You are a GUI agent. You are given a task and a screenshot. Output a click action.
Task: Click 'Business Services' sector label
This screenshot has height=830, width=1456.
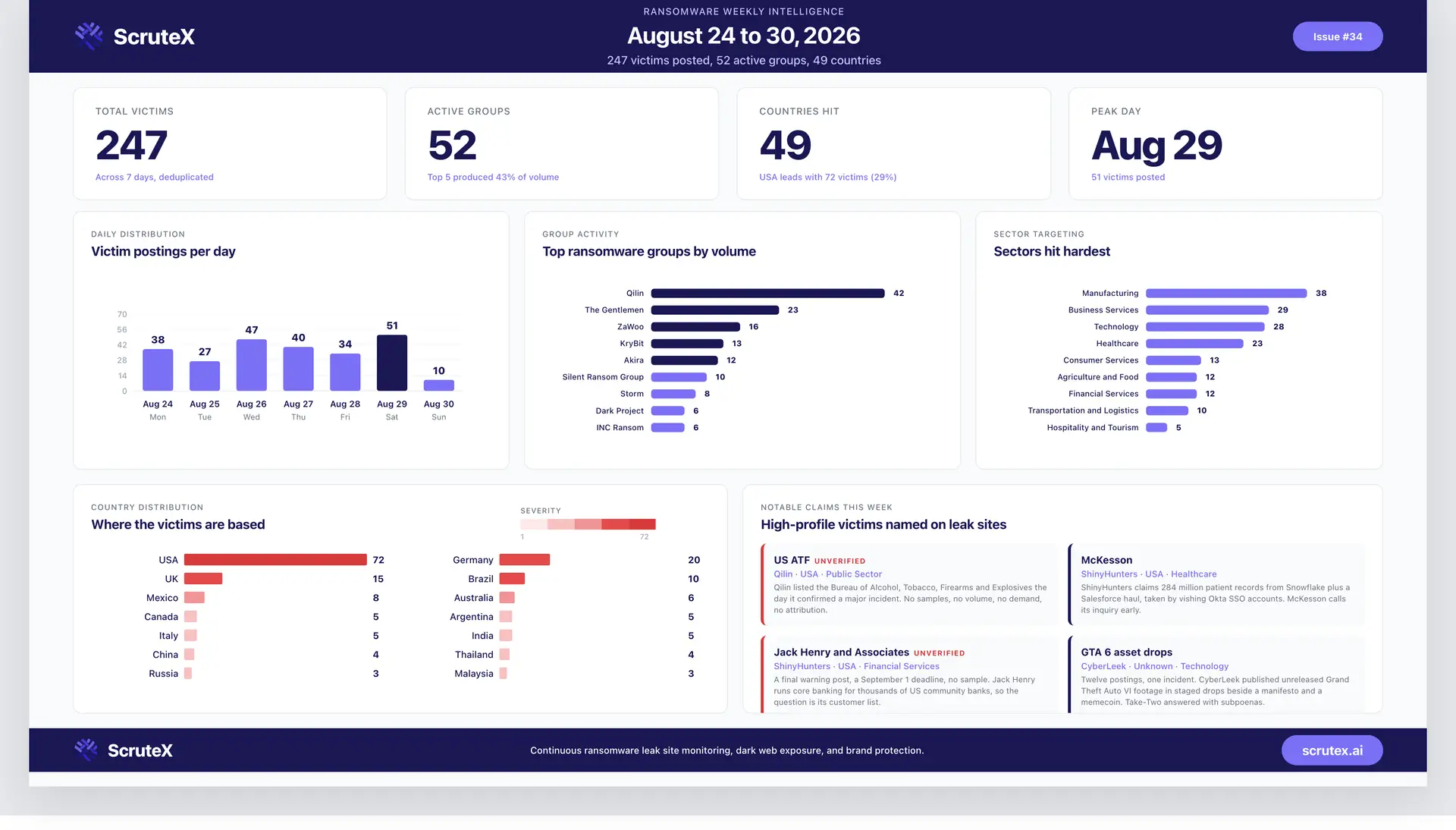[1103, 310]
